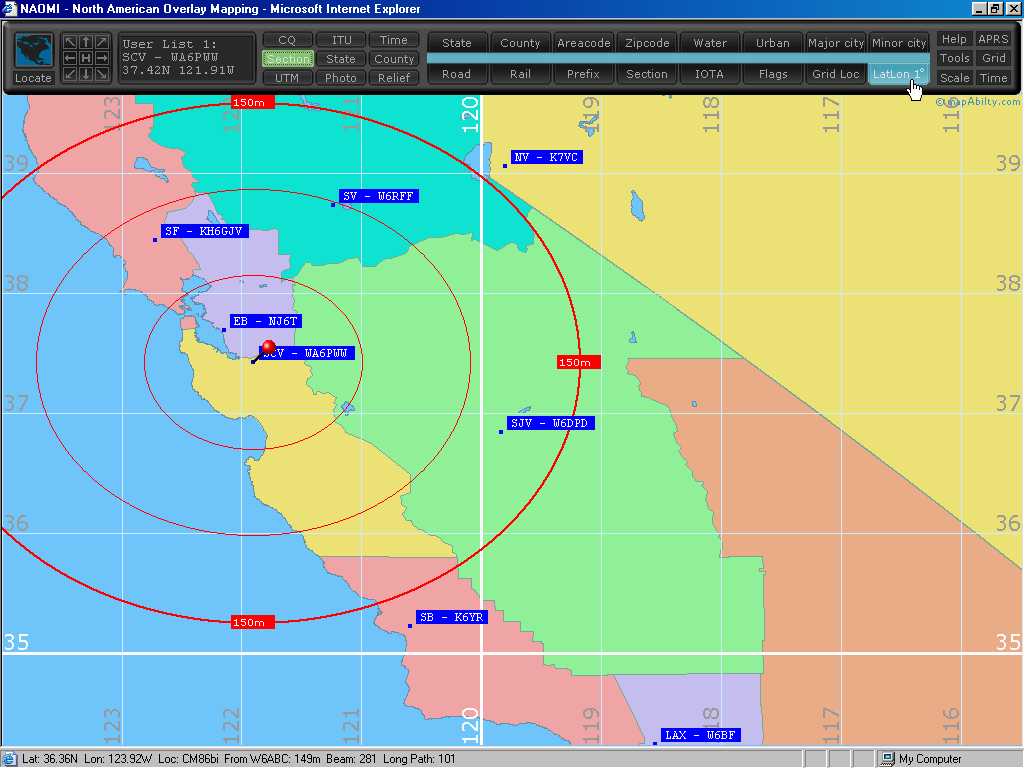Open the Scale options
This screenshot has width=1024, height=768.
click(x=954, y=78)
